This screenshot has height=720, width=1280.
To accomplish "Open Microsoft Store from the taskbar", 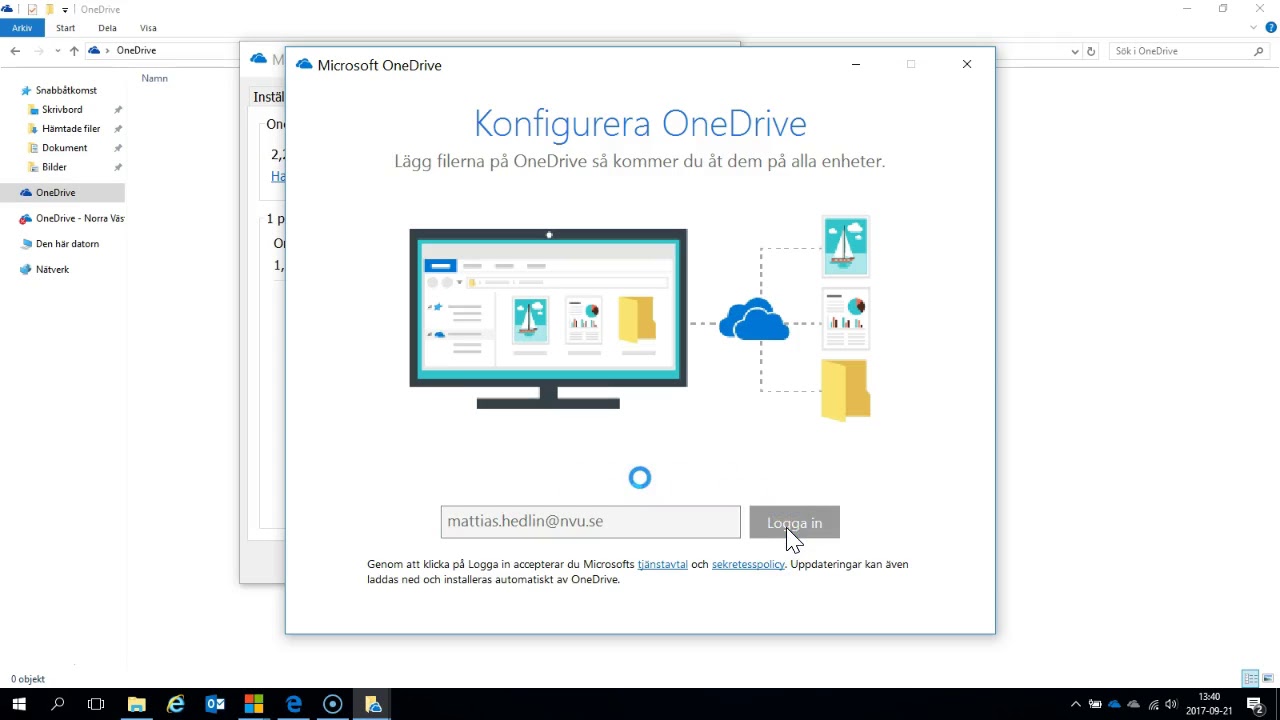I will pos(254,704).
